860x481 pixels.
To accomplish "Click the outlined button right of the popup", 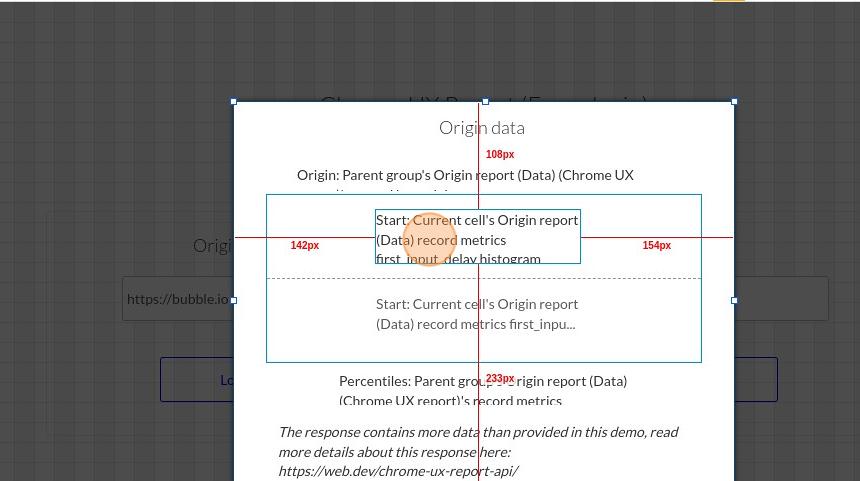I will click(x=756, y=380).
